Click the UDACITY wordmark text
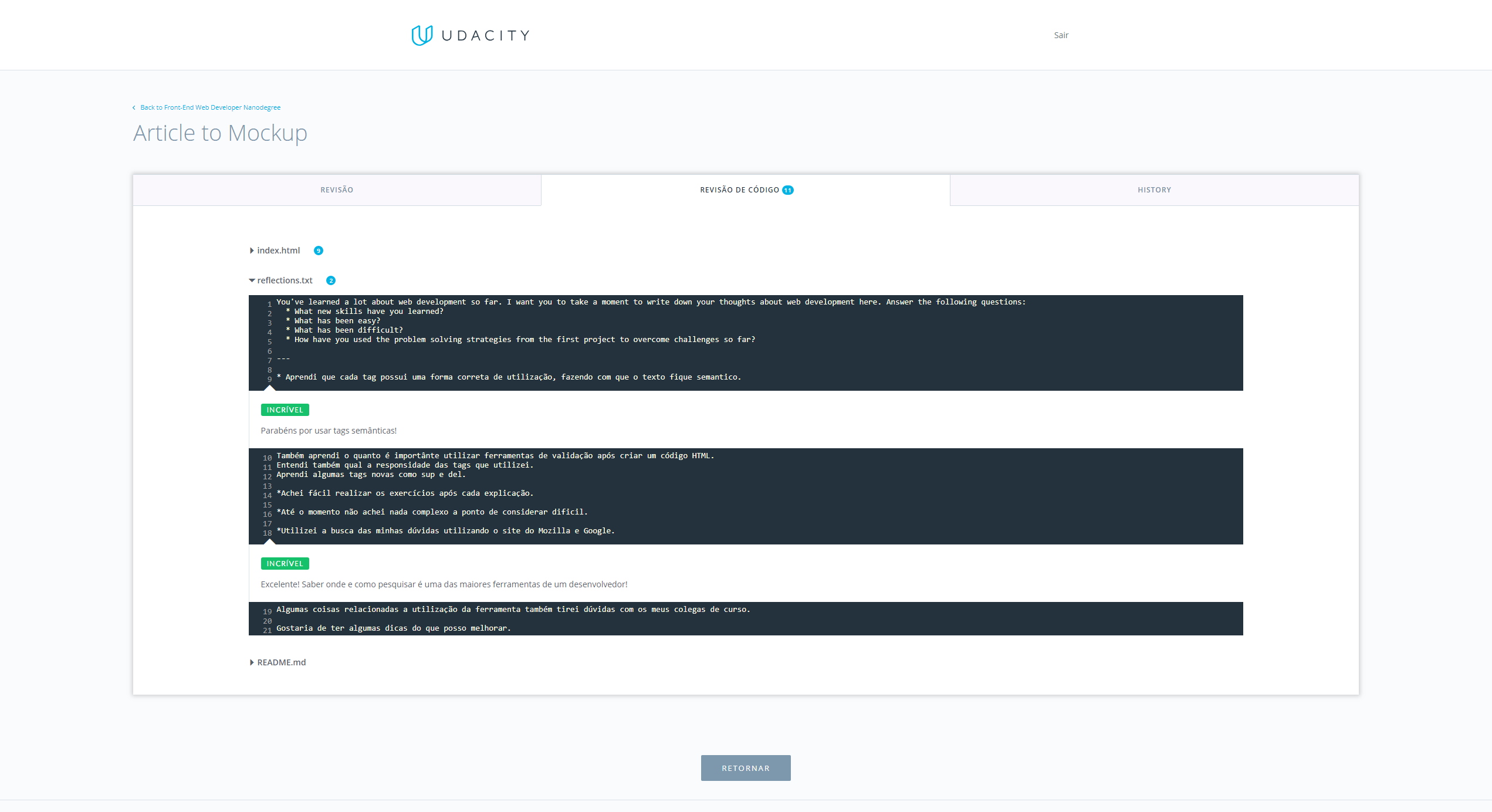The width and height of the screenshot is (1492, 812). coord(485,36)
